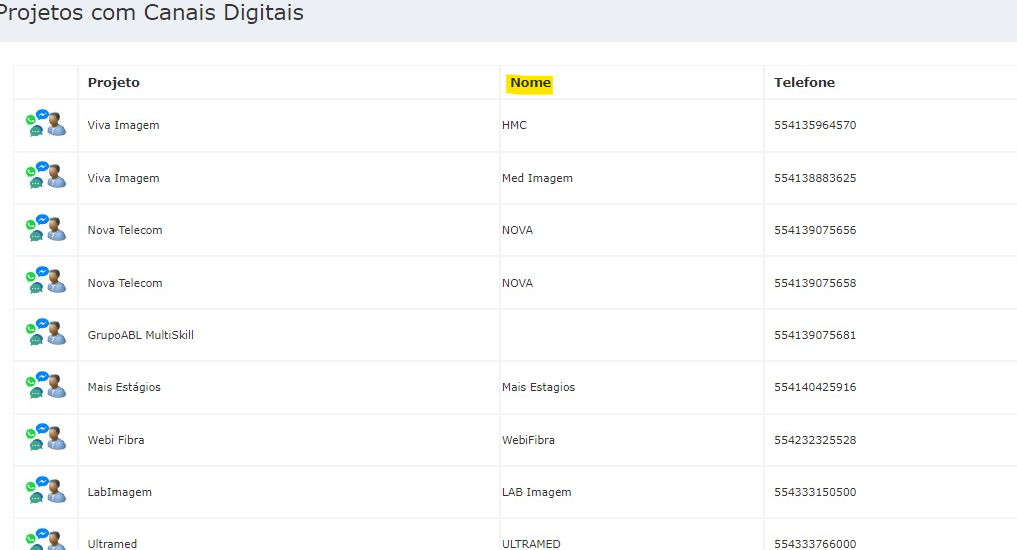Click the WebiFibra name cell
Screen dimensions: 1017x550
pos(528,440)
